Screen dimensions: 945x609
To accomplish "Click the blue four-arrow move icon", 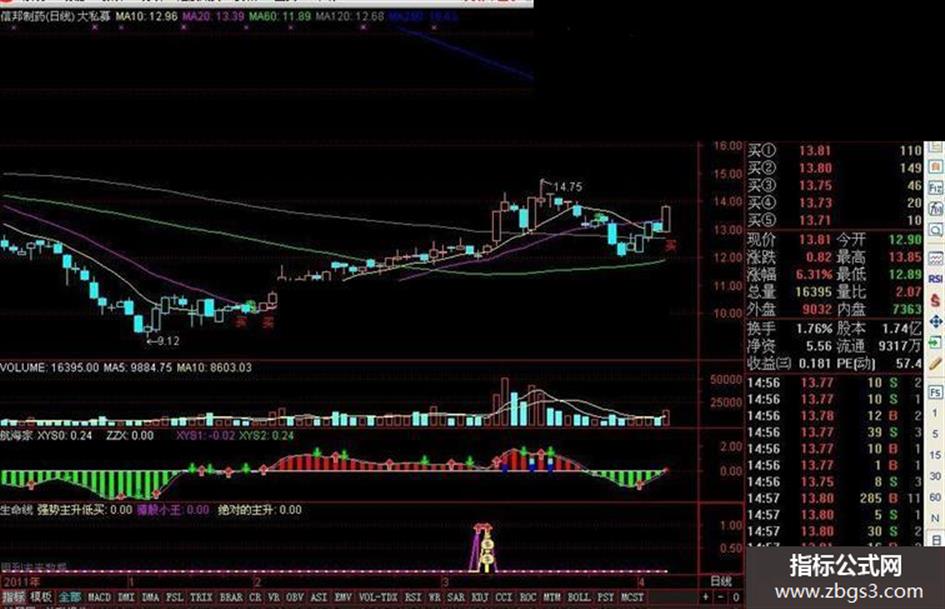I will (935, 321).
